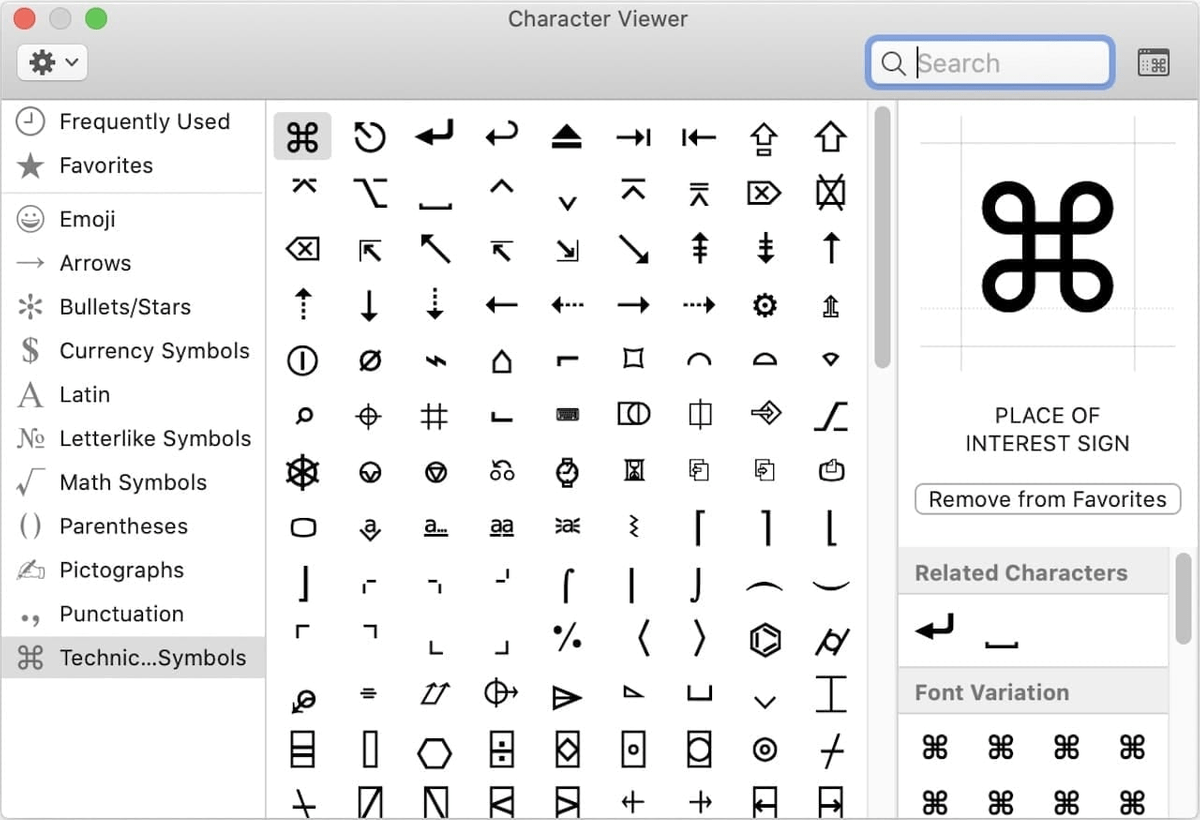1200x820 pixels.
Task: Click the calendar-like viewer toggle near search
Action: 1153,62
